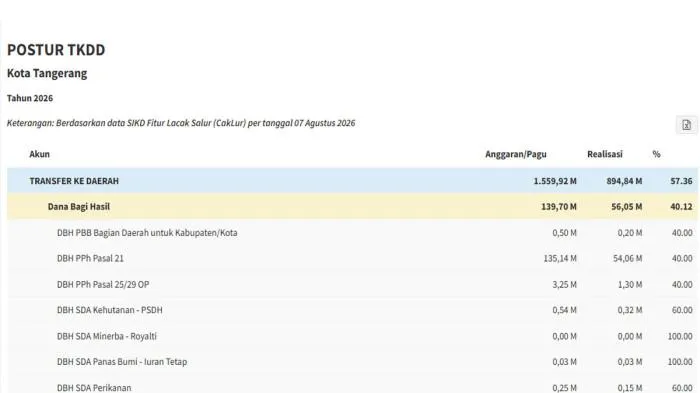
Task: Click the Keterangan SIKD CakLur note
Action: point(181,123)
